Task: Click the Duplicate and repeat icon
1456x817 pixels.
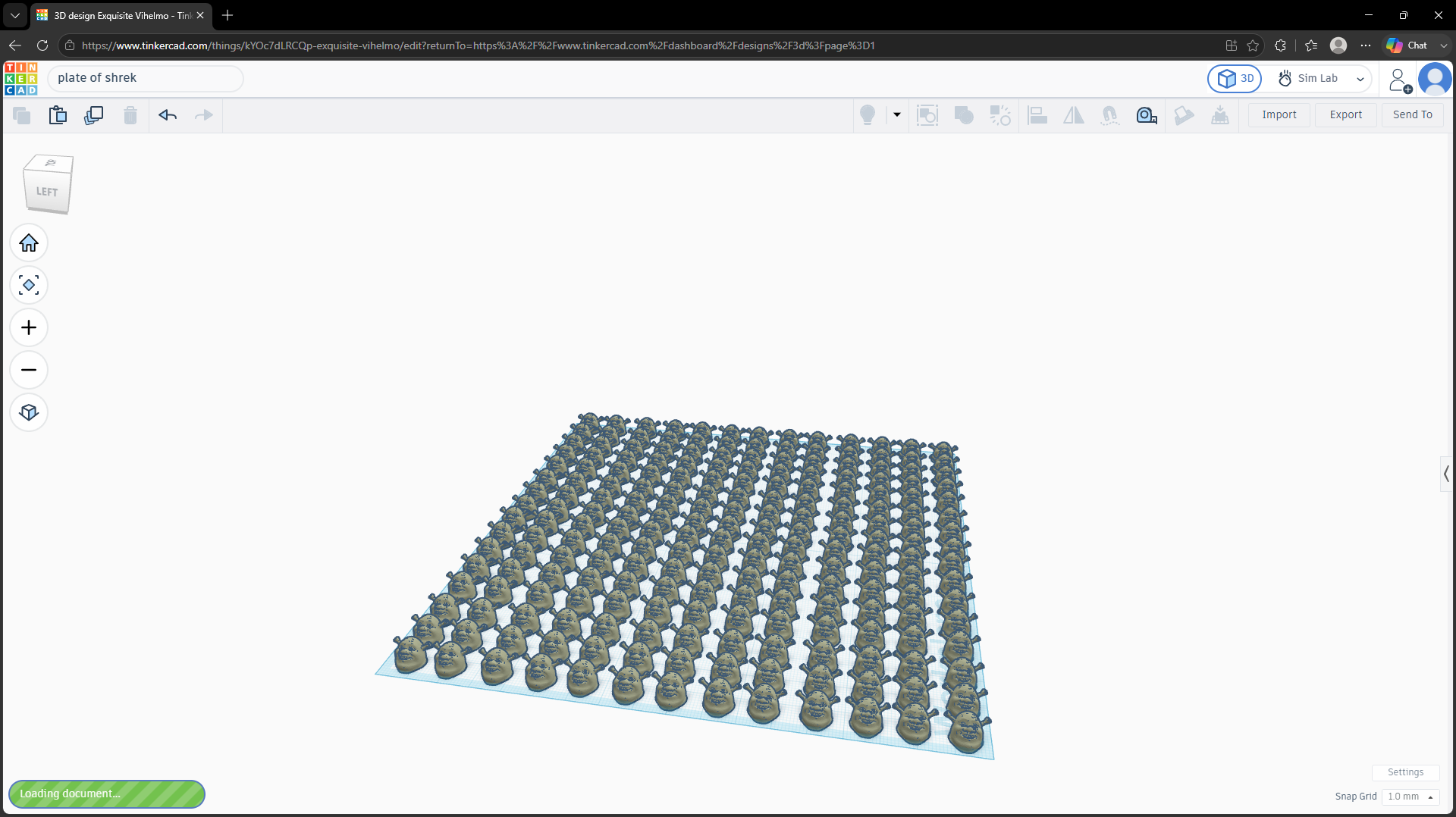Action: point(94,115)
